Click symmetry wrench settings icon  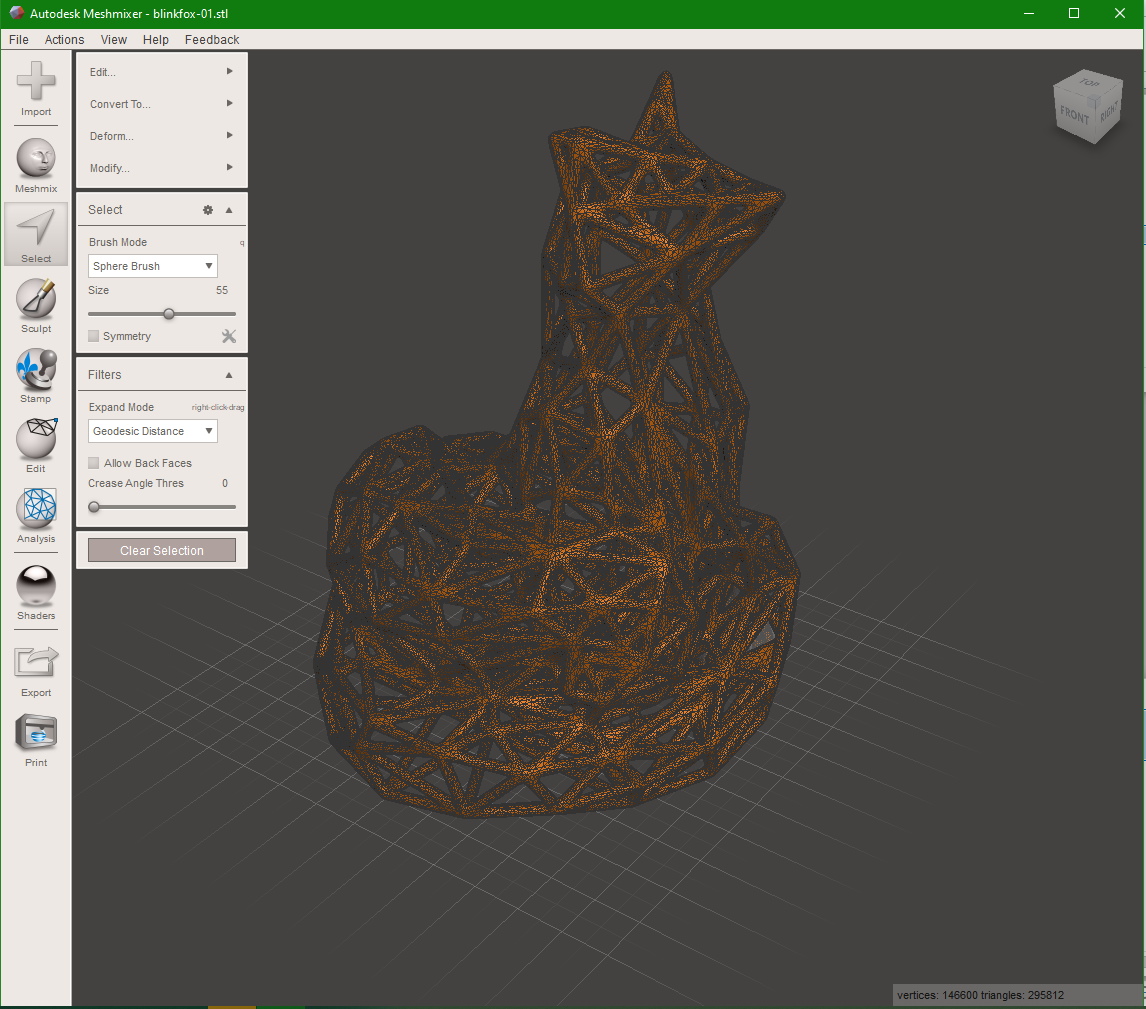click(229, 336)
